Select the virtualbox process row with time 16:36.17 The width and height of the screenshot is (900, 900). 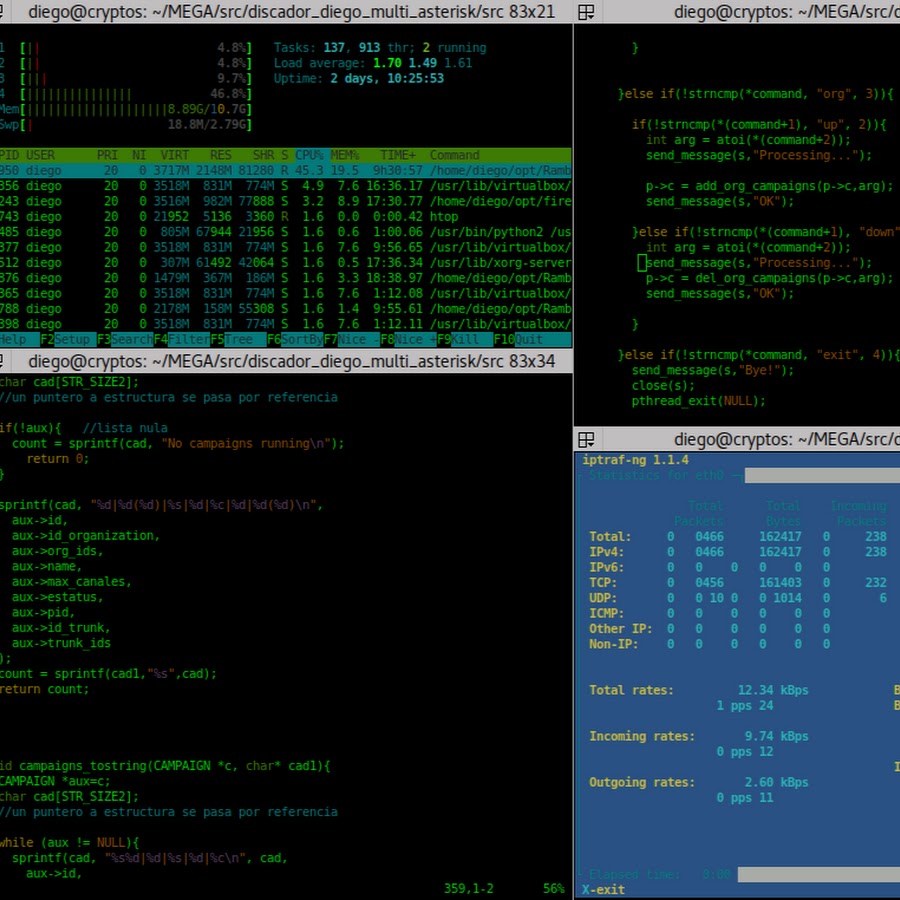pos(285,186)
